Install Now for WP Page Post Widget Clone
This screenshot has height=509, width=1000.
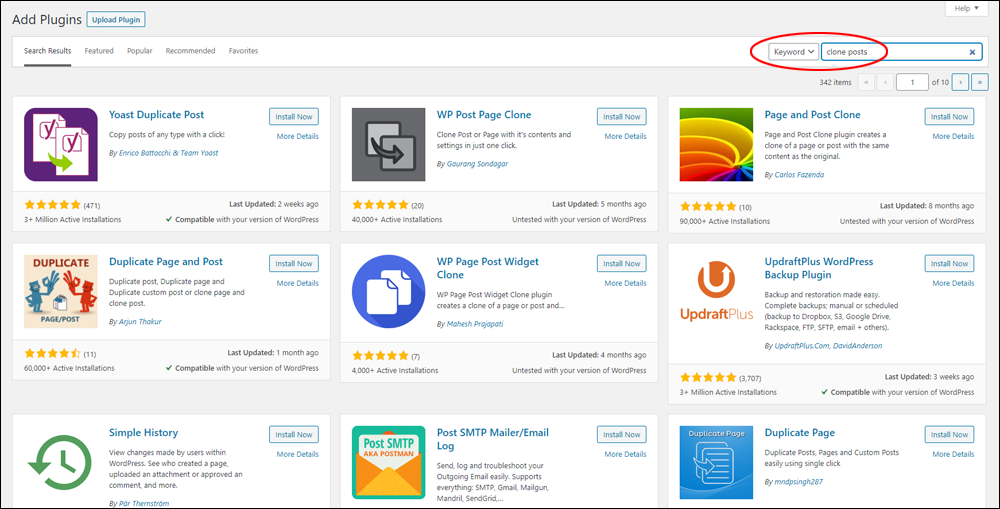622,263
